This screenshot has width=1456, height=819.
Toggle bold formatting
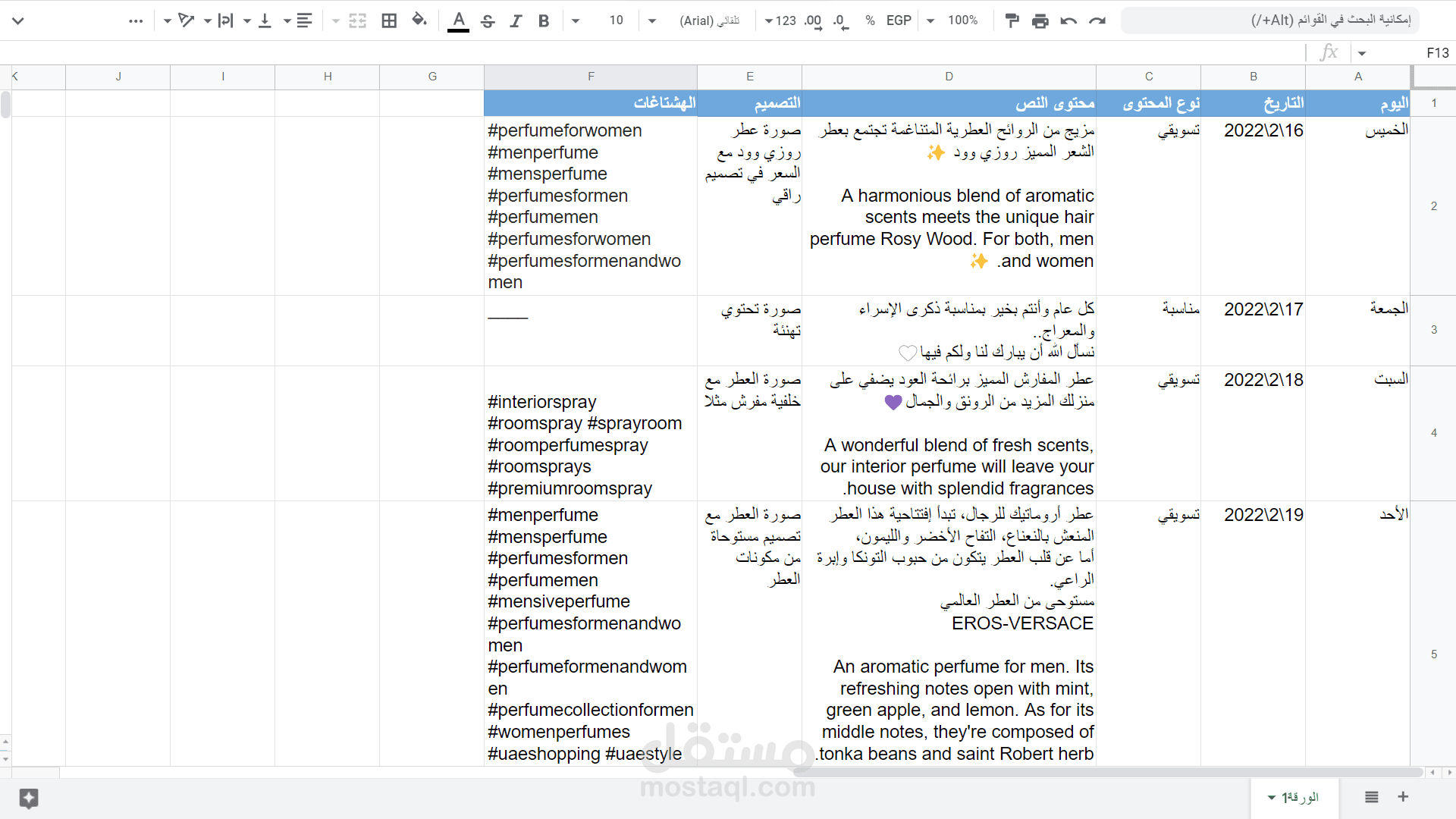coord(544,20)
